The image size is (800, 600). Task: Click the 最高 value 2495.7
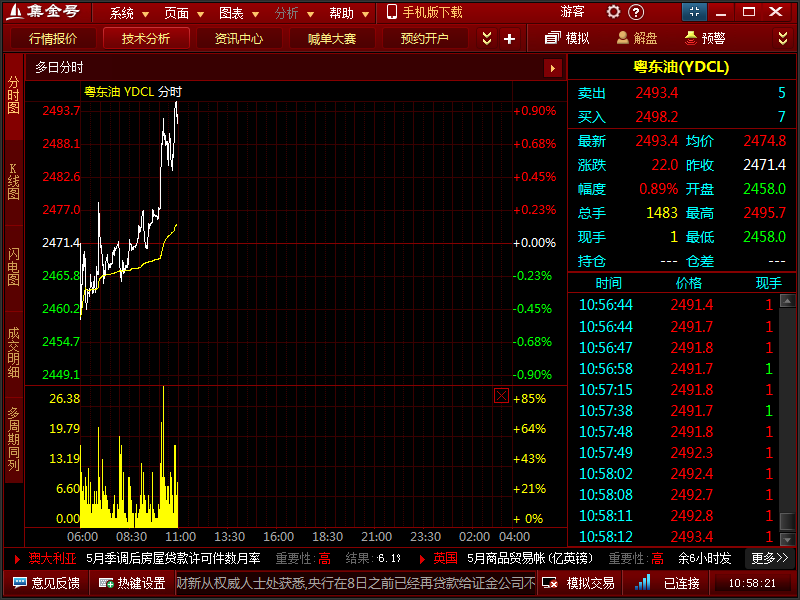(x=764, y=213)
